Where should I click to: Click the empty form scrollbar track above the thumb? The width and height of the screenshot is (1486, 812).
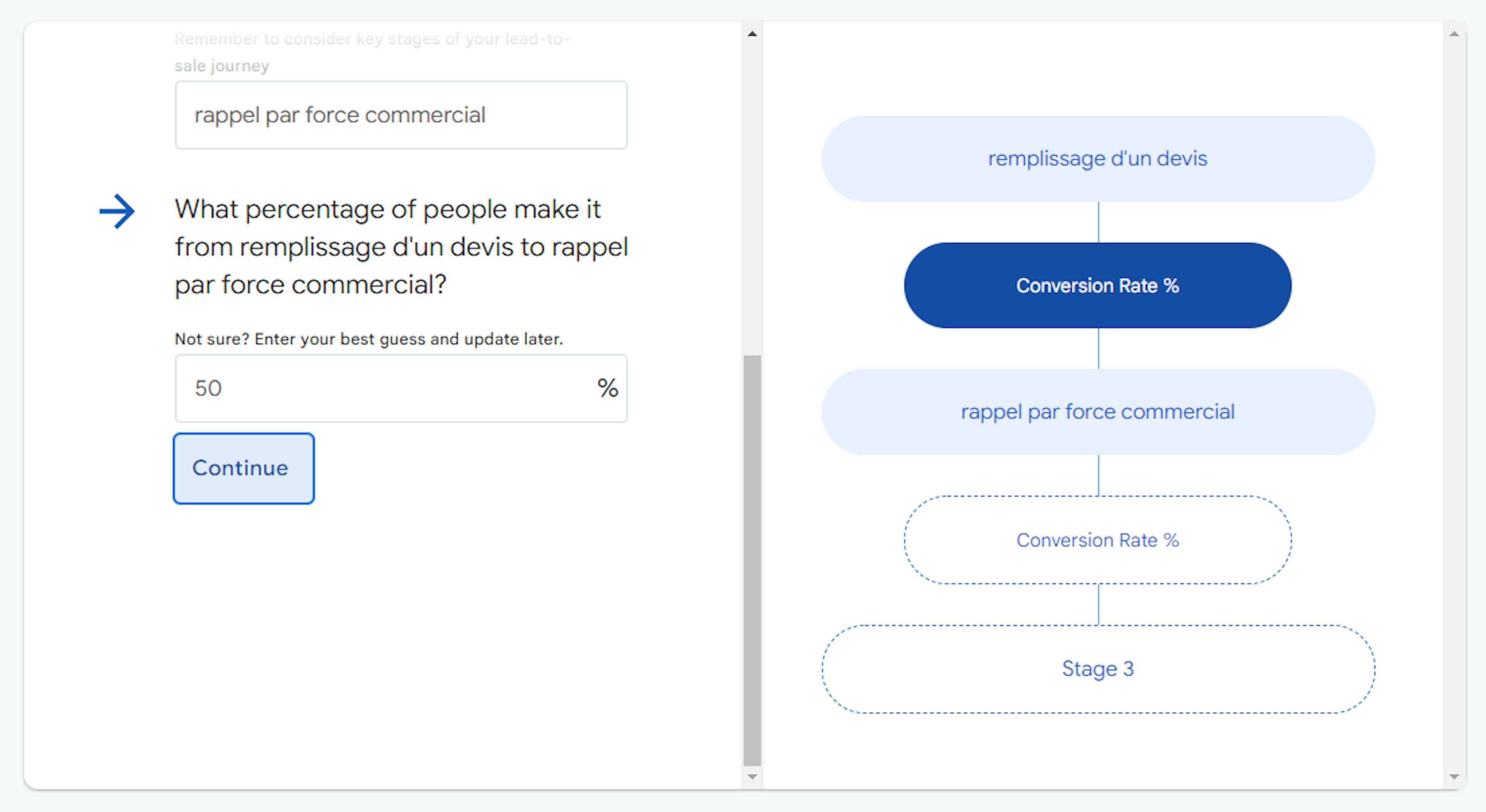click(x=752, y=196)
